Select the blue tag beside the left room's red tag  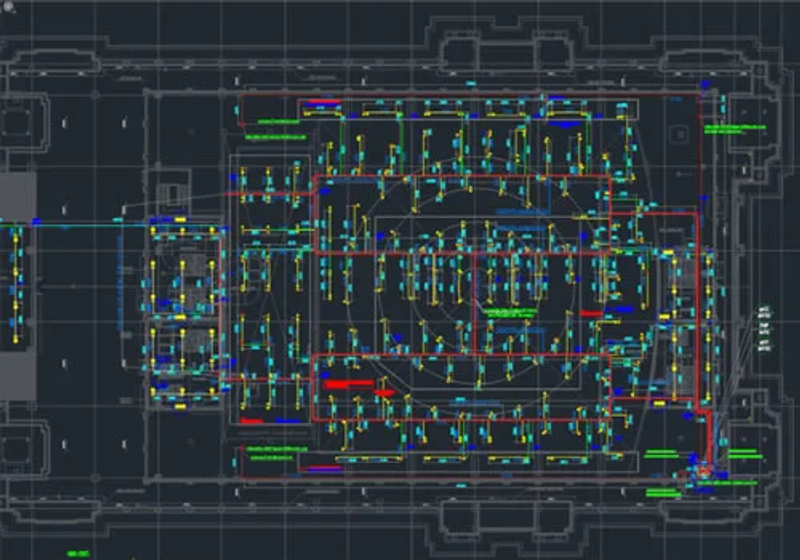click(x=288, y=421)
